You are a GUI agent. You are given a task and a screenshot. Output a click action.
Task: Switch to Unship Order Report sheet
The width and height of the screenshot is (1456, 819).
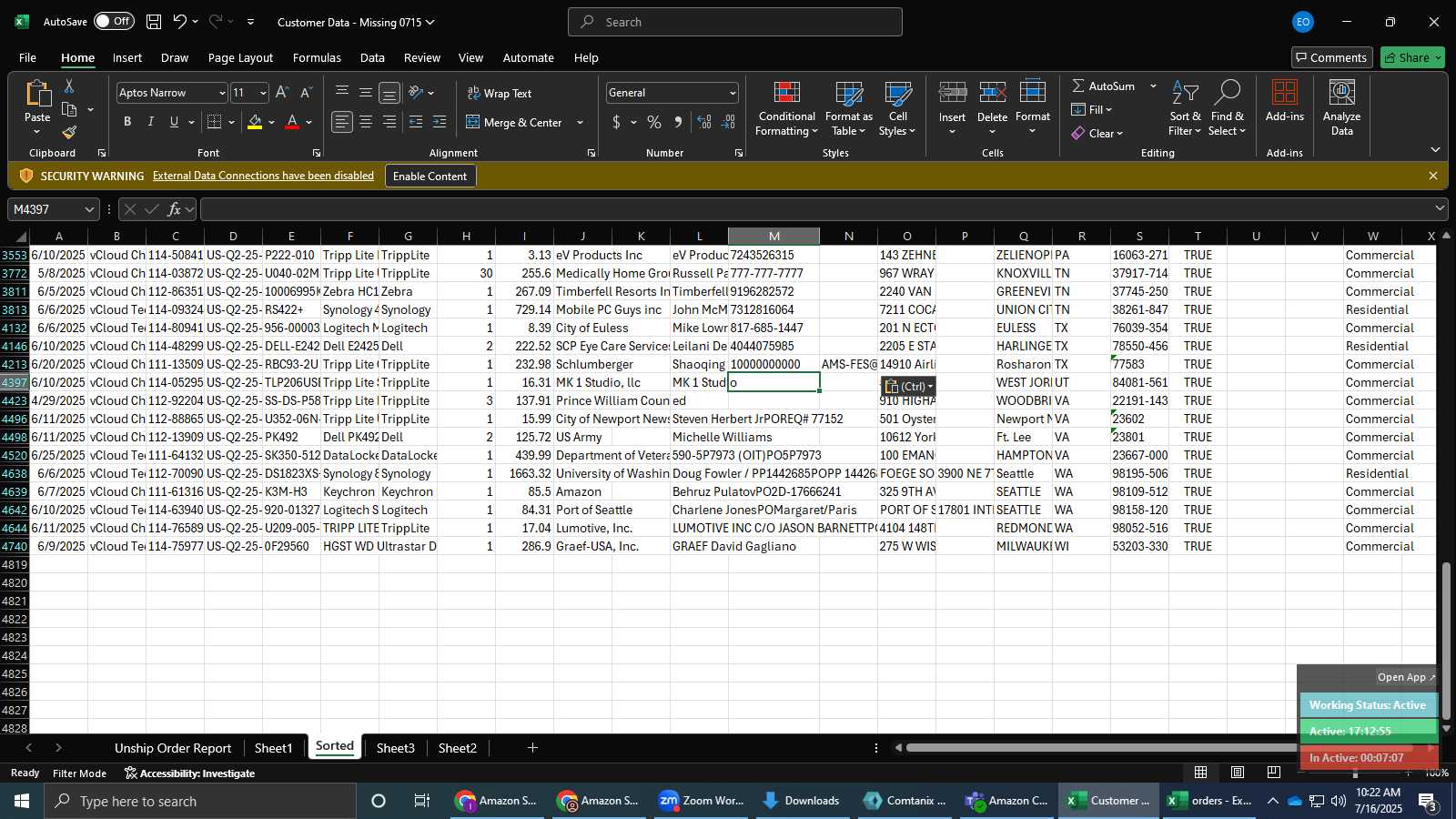click(173, 748)
